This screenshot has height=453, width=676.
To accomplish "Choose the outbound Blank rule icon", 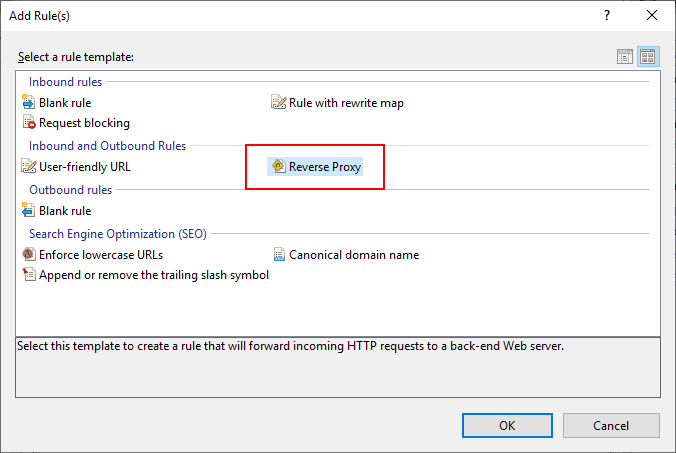I will pos(28,211).
